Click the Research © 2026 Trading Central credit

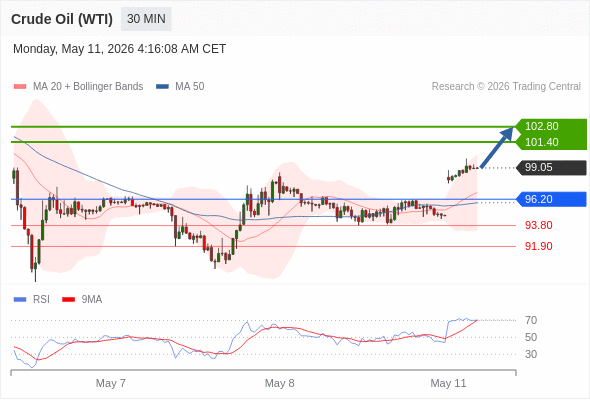coord(506,87)
